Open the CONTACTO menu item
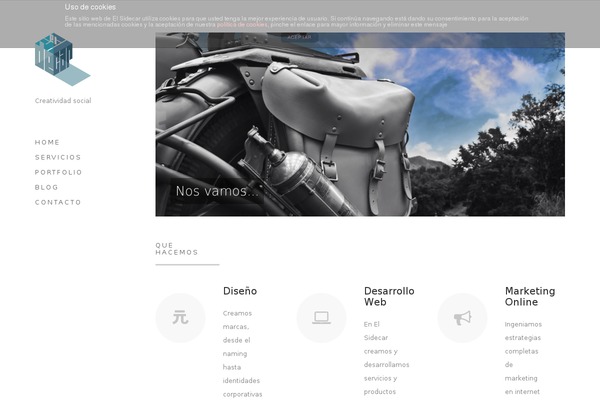 click(x=58, y=202)
